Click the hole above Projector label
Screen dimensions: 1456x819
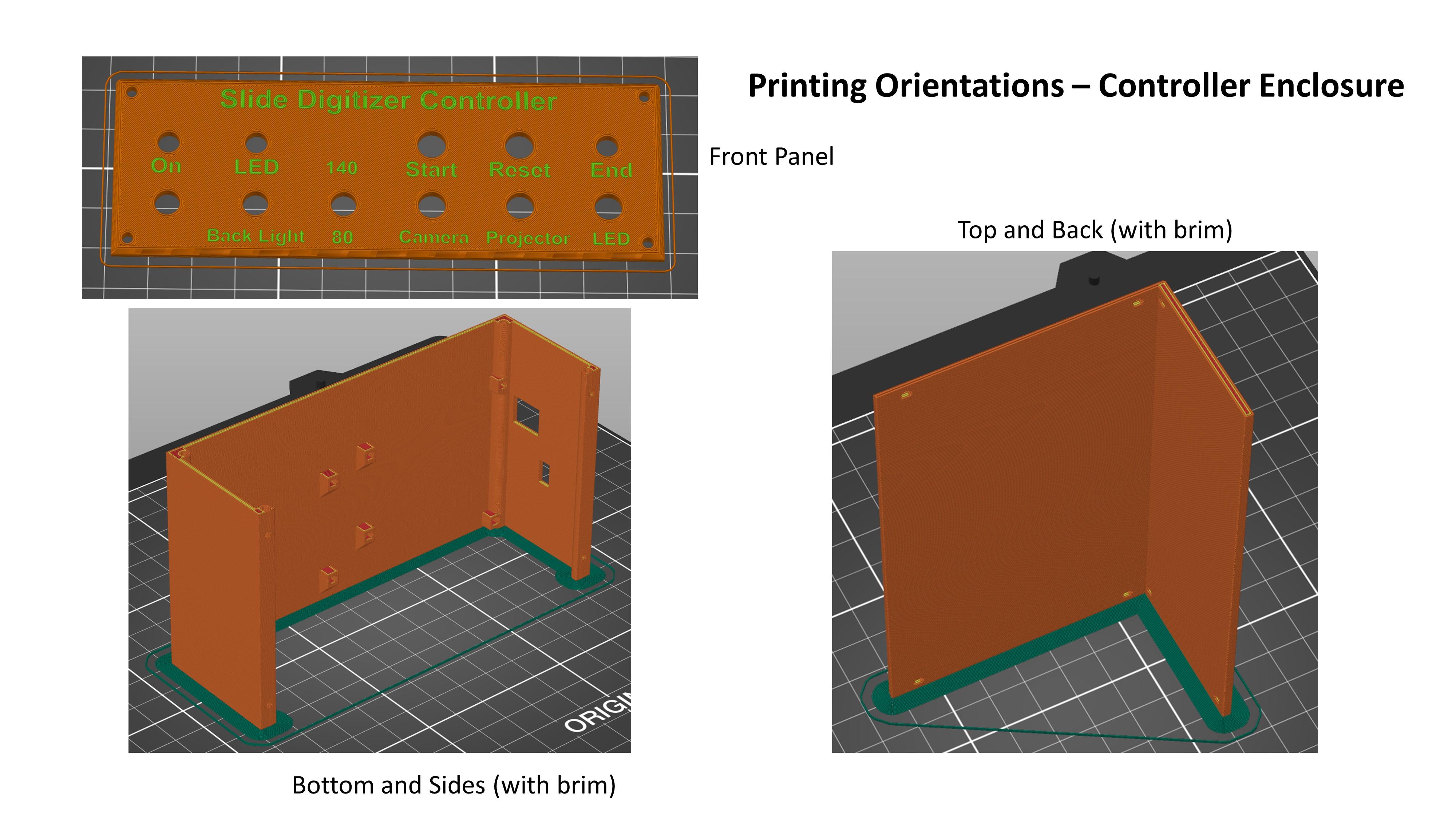coord(520,206)
